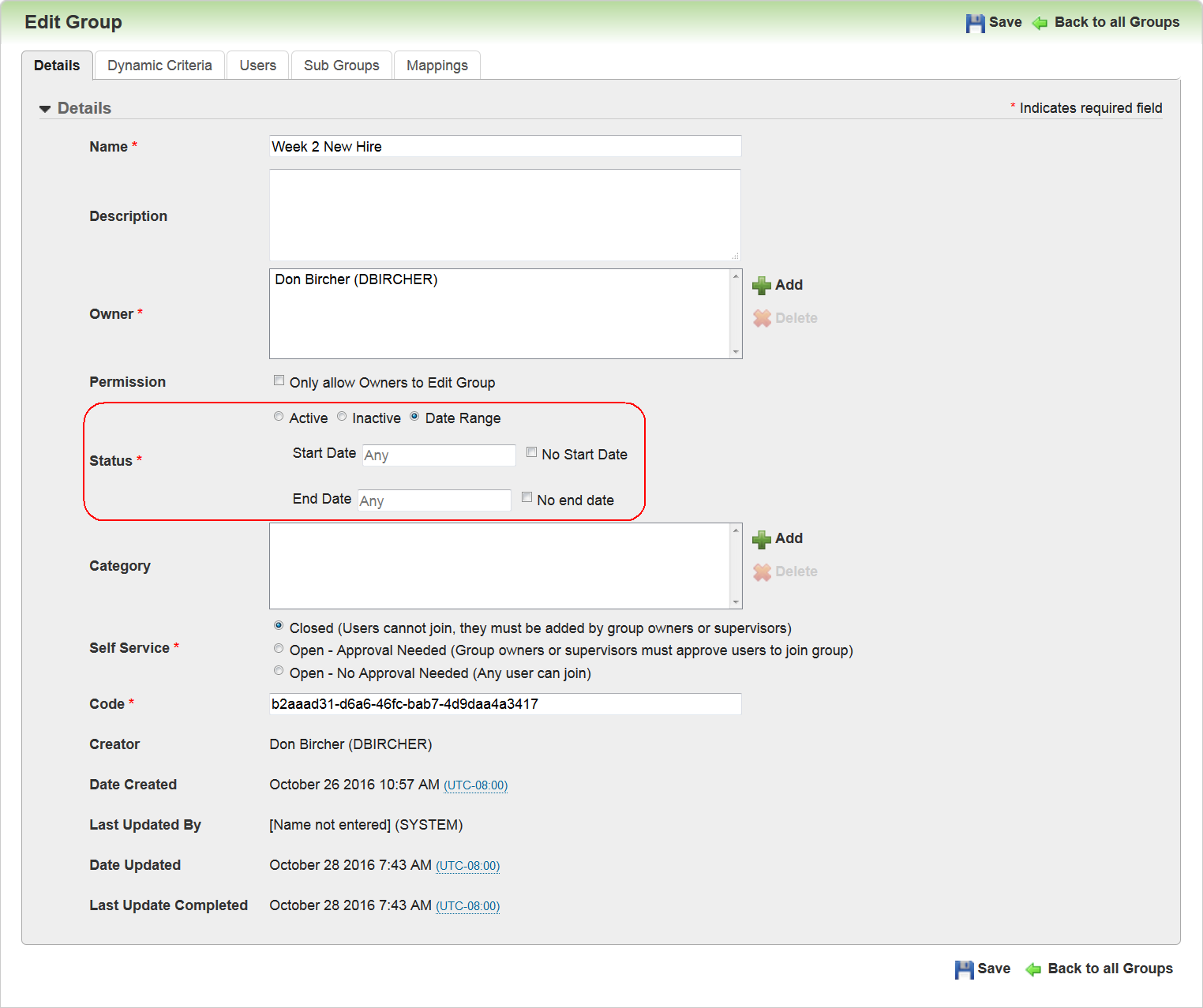This screenshot has height=1008, width=1203.
Task: Check the No Start Date checkbox
Action: [532, 452]
